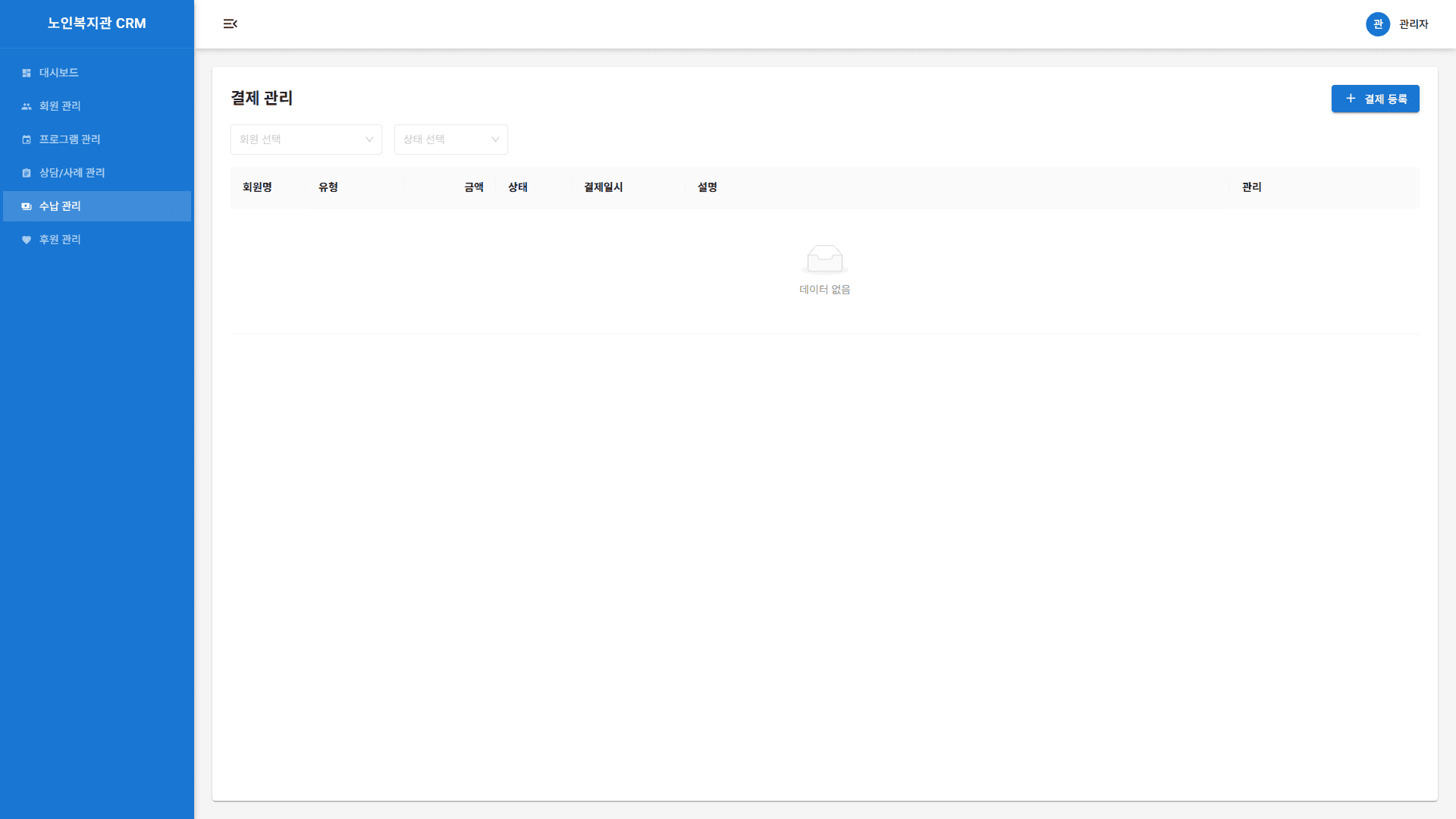Click the members people icon in sidebar

[27, 106]
